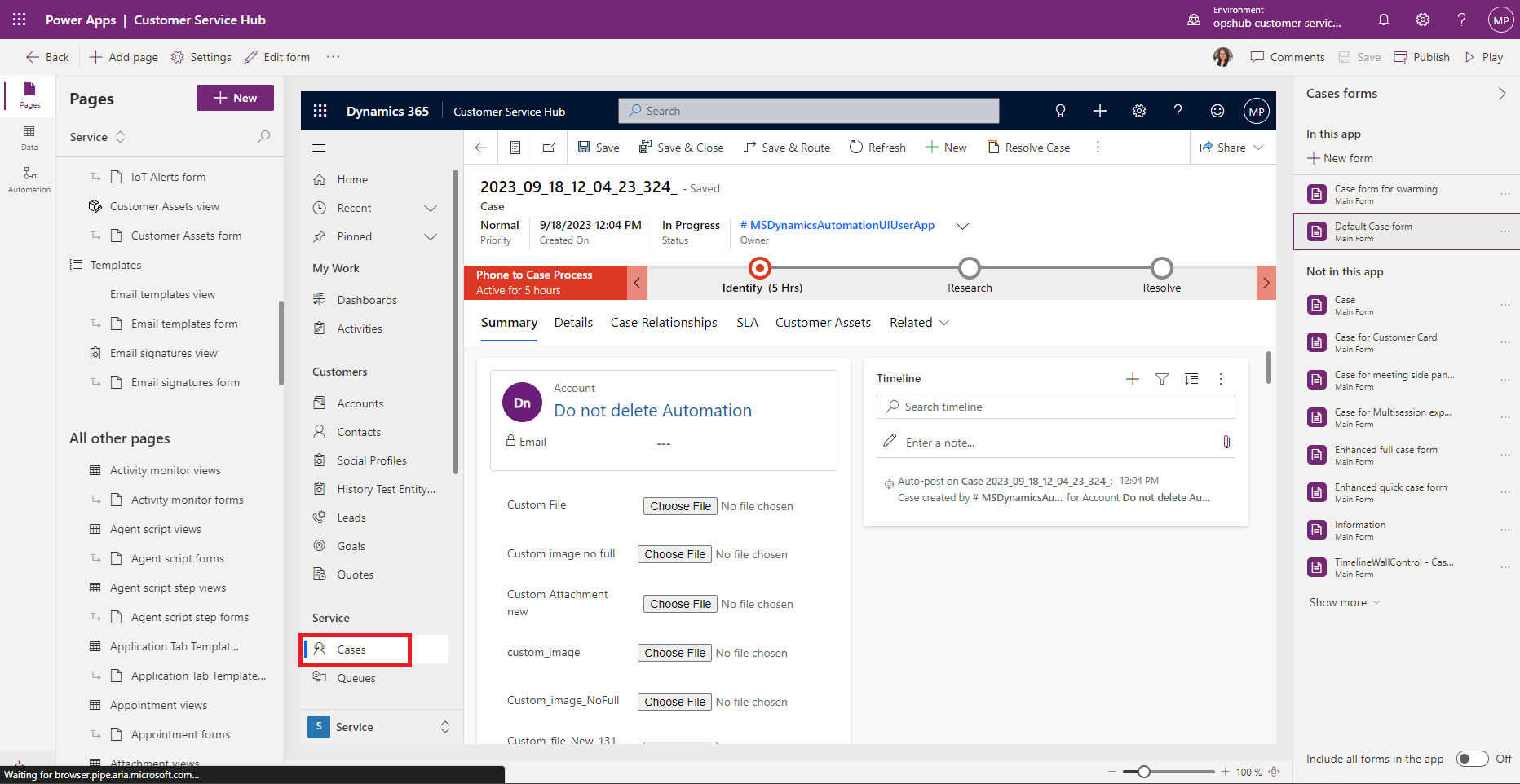Open the notifications bell icon

[1384, 20]
